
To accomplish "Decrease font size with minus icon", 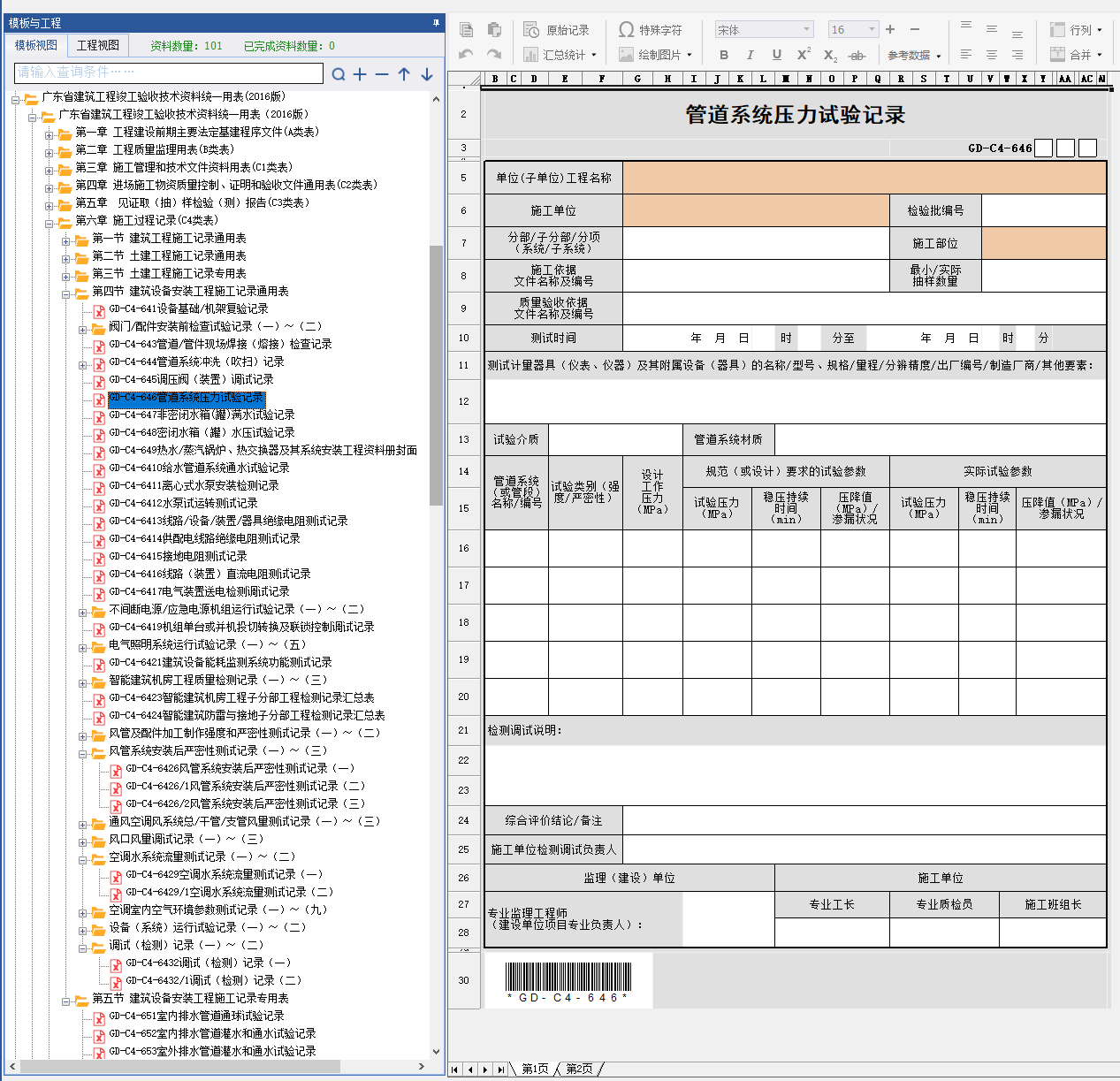I will tap(915, 29).
